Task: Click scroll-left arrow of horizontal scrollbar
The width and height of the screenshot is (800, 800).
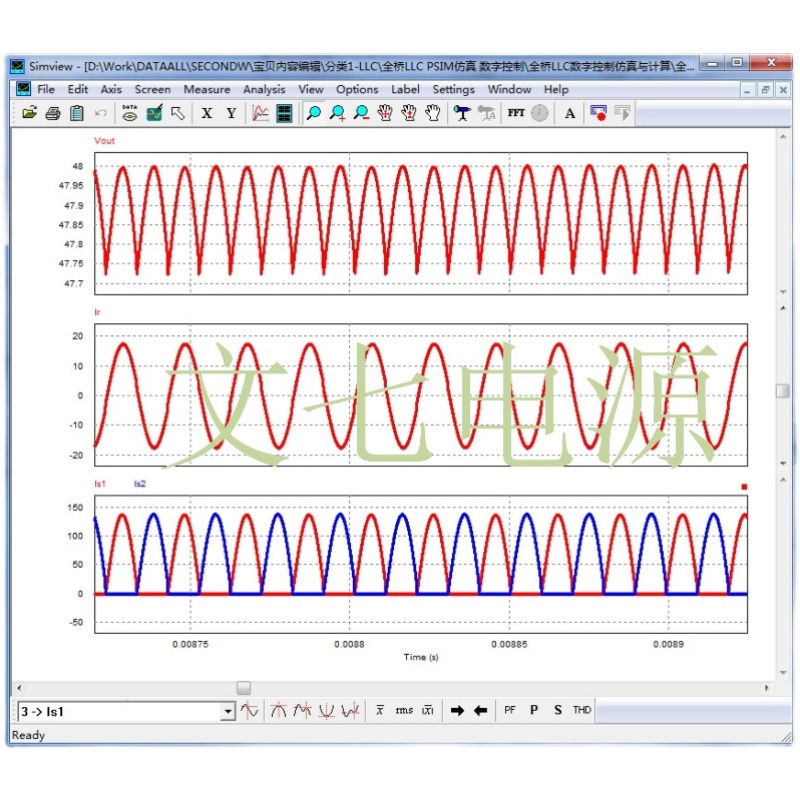Action: click(19, 688)
